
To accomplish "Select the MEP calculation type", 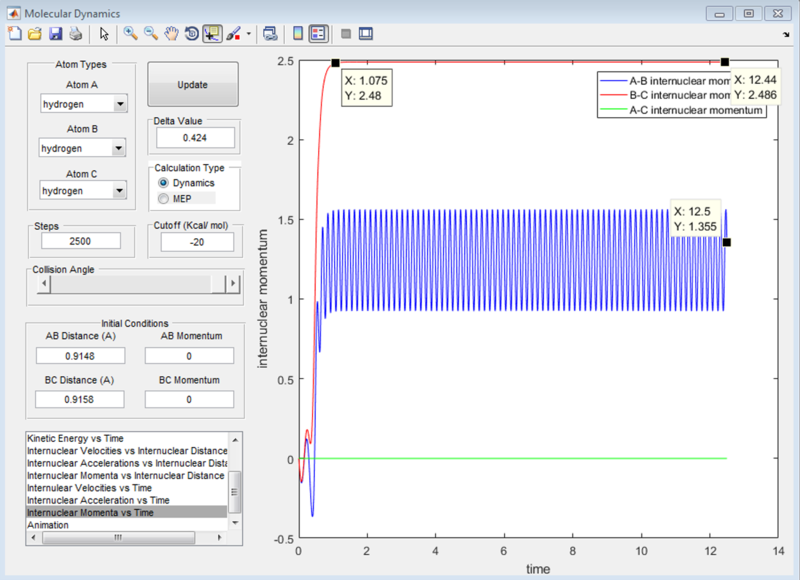I will tap(164, 198).
